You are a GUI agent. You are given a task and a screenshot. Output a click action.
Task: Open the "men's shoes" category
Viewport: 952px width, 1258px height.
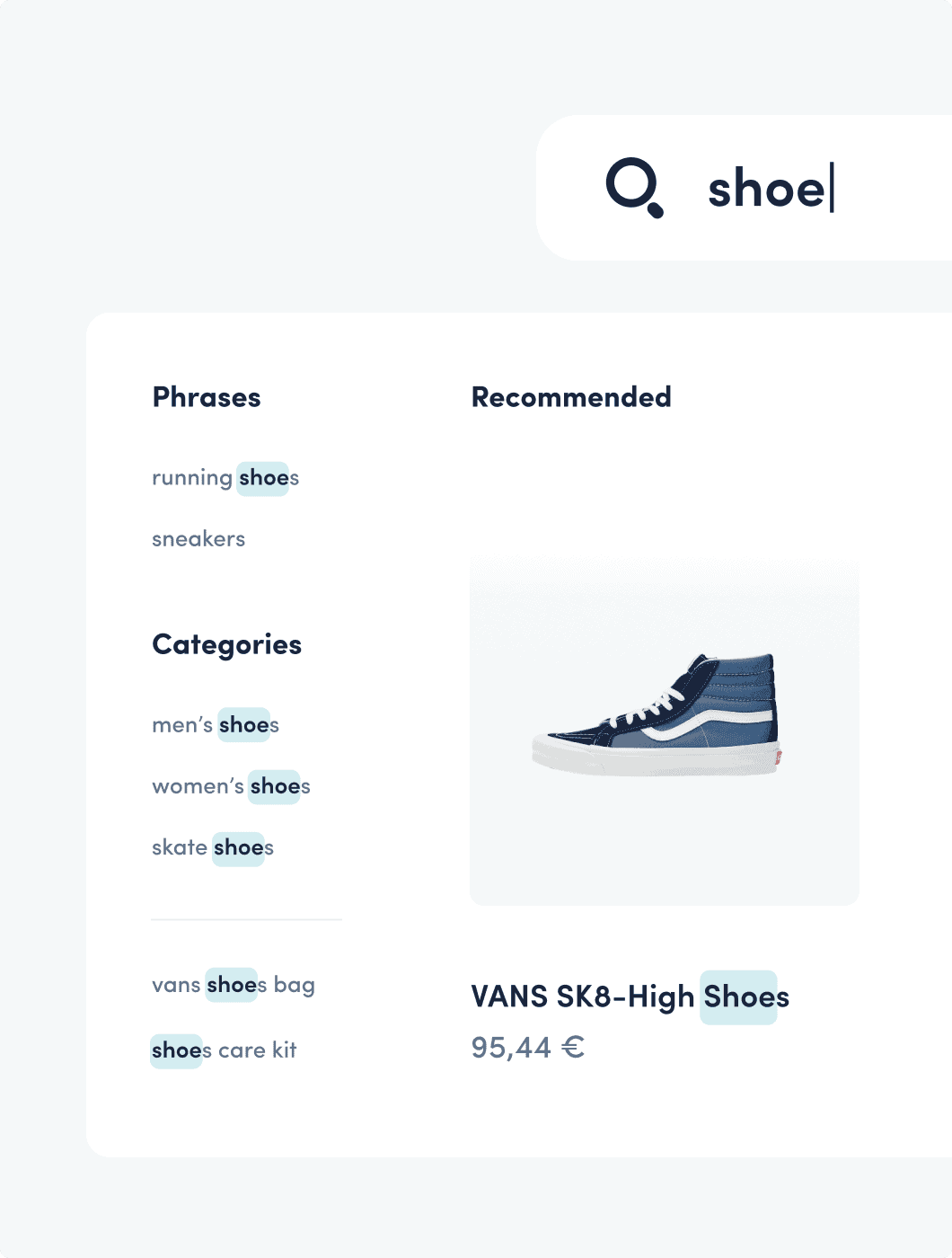point(216,725)
